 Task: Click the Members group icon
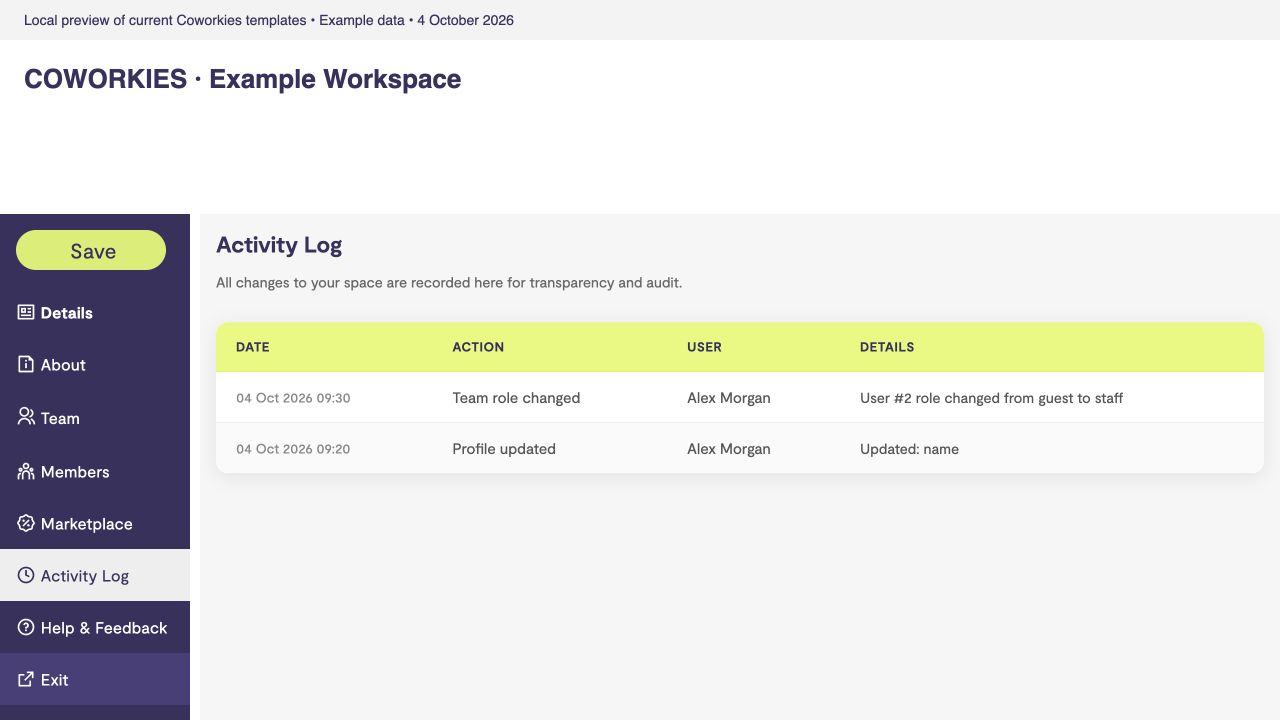26,471
